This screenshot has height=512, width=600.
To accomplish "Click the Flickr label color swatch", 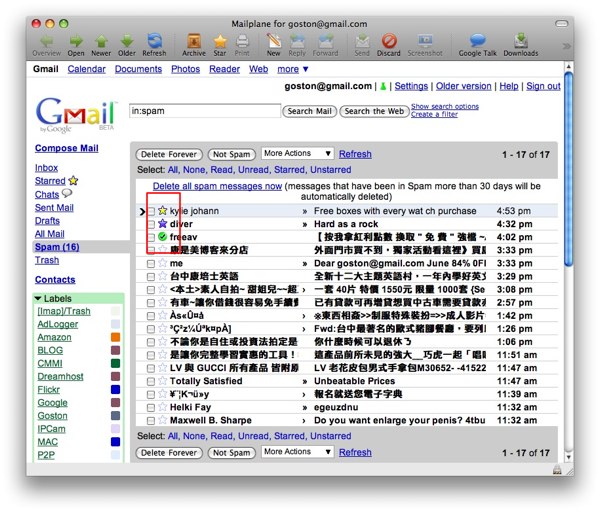I will coord(115,390).
